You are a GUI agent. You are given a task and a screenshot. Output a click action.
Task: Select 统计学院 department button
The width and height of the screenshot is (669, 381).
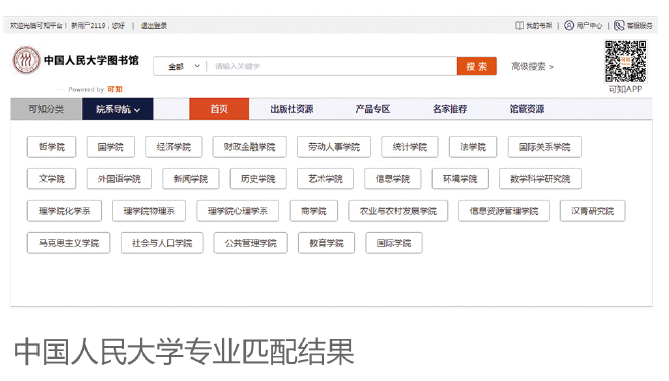click(x=410, y=147)
